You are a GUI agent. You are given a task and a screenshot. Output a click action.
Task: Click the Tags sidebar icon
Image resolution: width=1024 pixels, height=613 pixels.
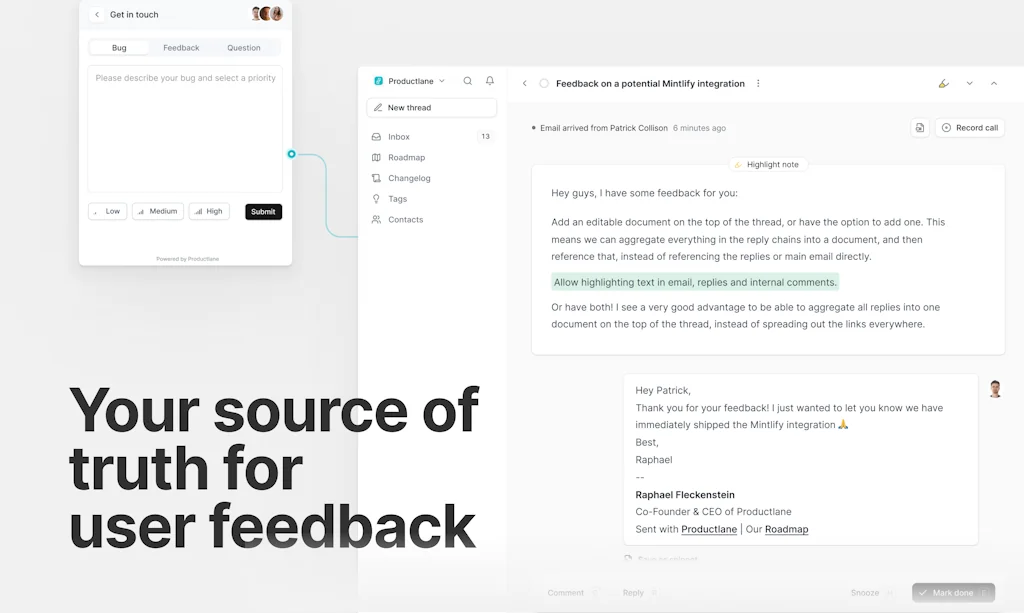[x=375, y=198]
